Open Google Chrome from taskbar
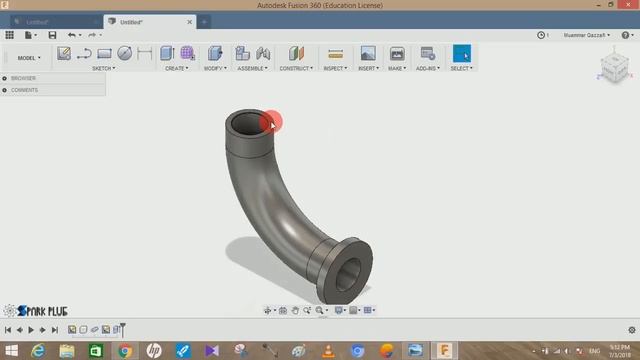Image resolution: width=640 pixels, height=360 pixels. pyautogui.click(x=125, y=351)
